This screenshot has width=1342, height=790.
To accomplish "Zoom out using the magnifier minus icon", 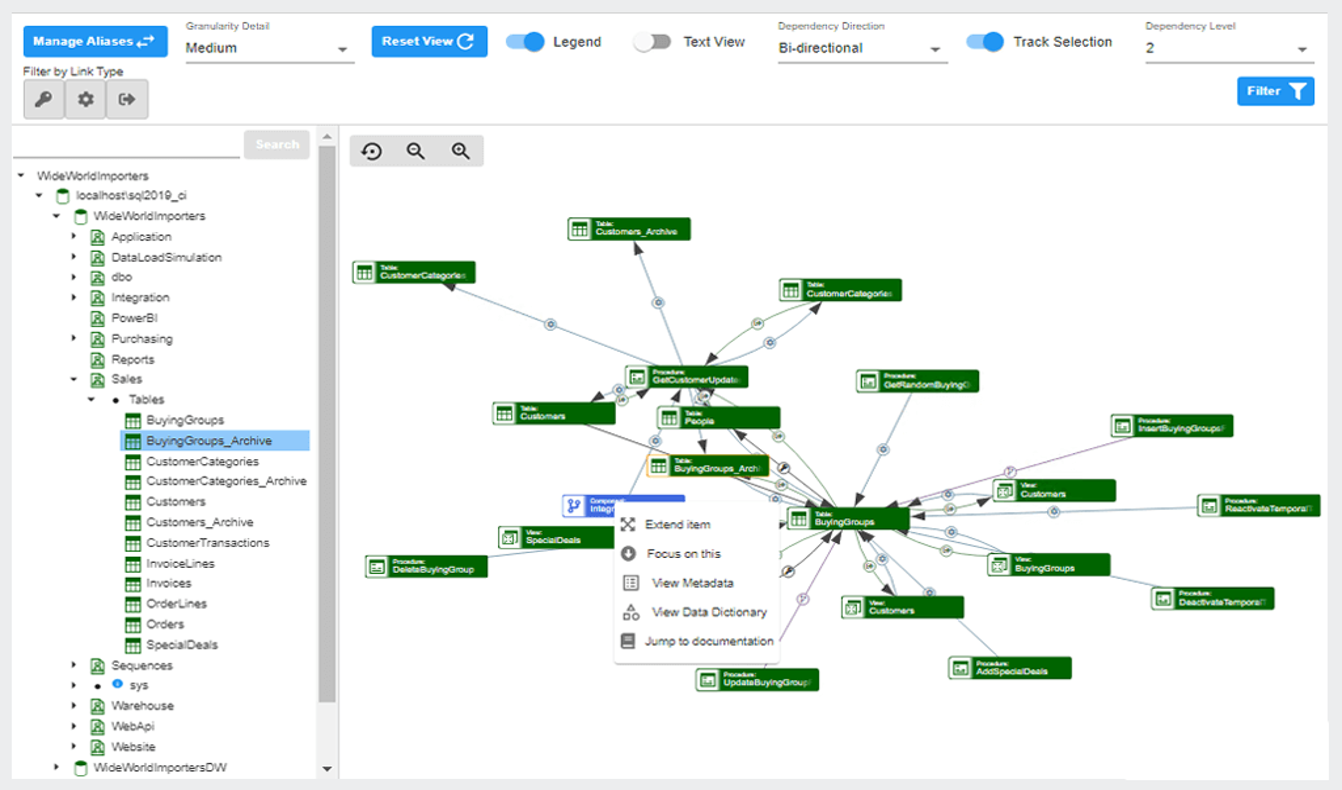I will 416,151.
